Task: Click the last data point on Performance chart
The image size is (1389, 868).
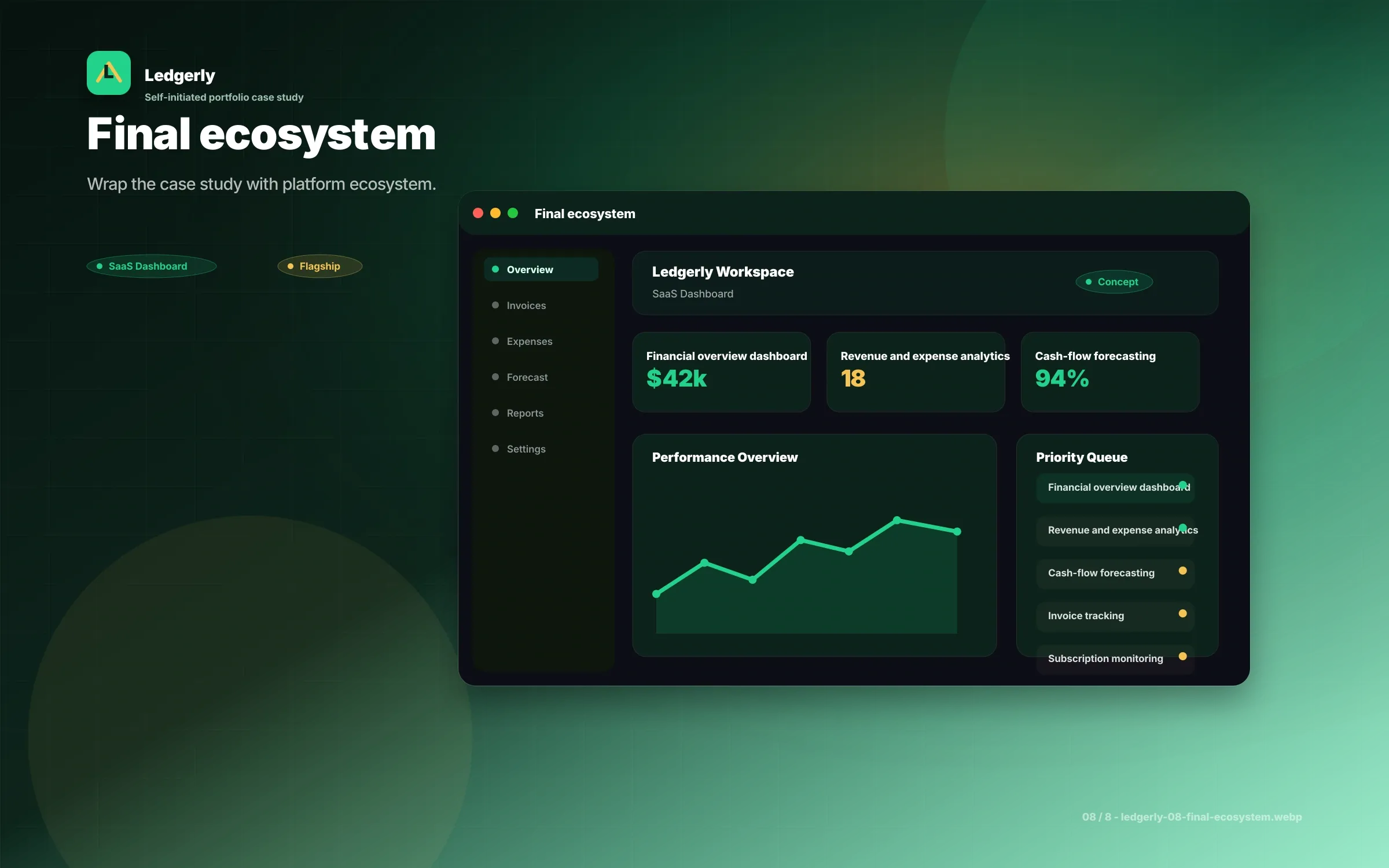Action: [957, 531]
